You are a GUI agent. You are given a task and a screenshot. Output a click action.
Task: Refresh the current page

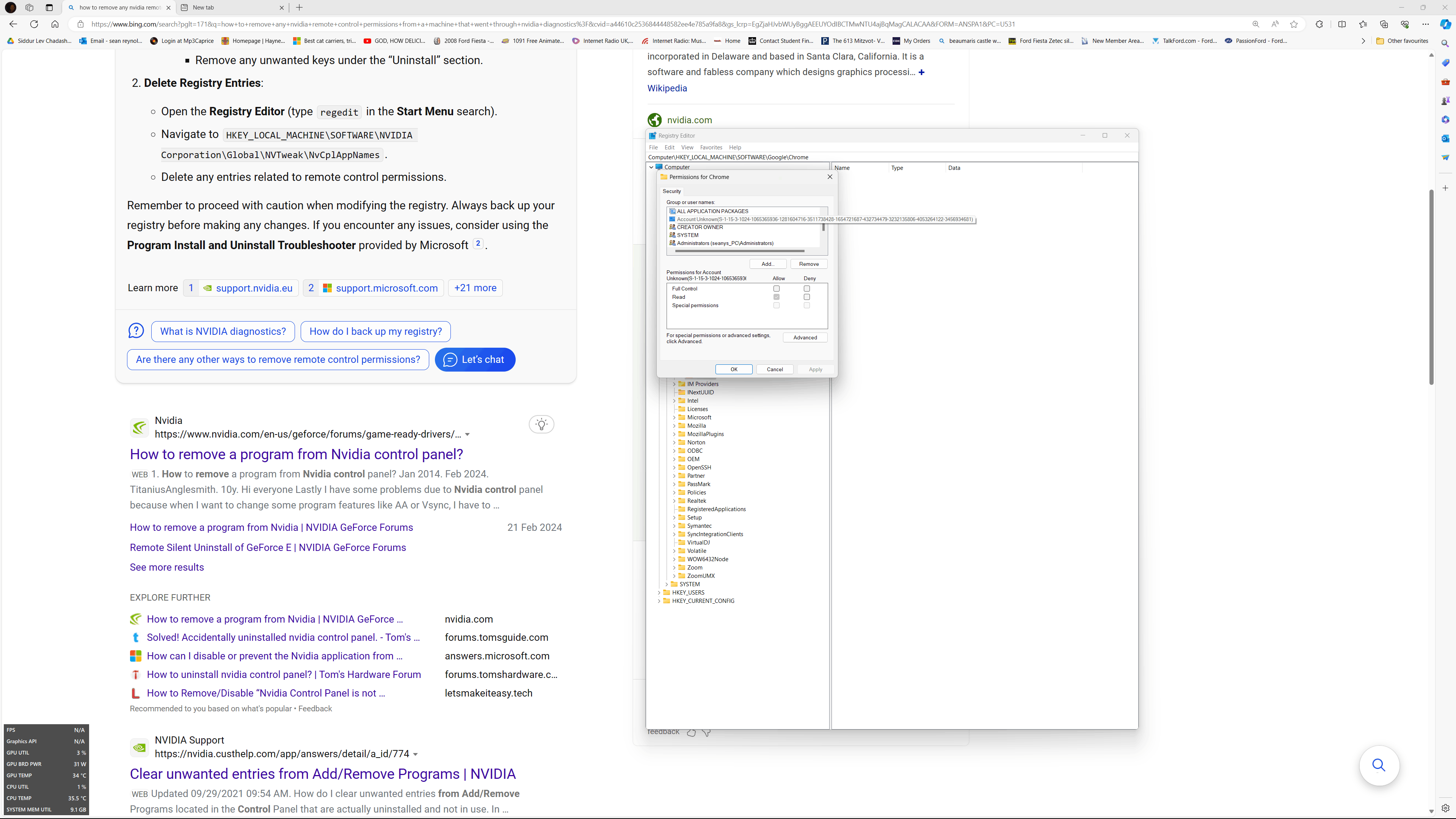pos(34,24)
